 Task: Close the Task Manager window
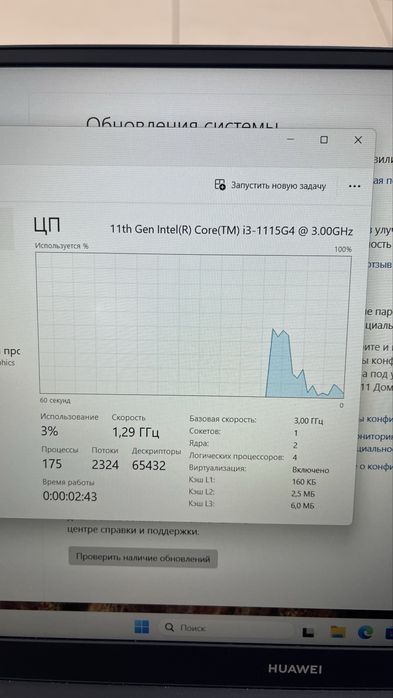(x=358, y=140)
